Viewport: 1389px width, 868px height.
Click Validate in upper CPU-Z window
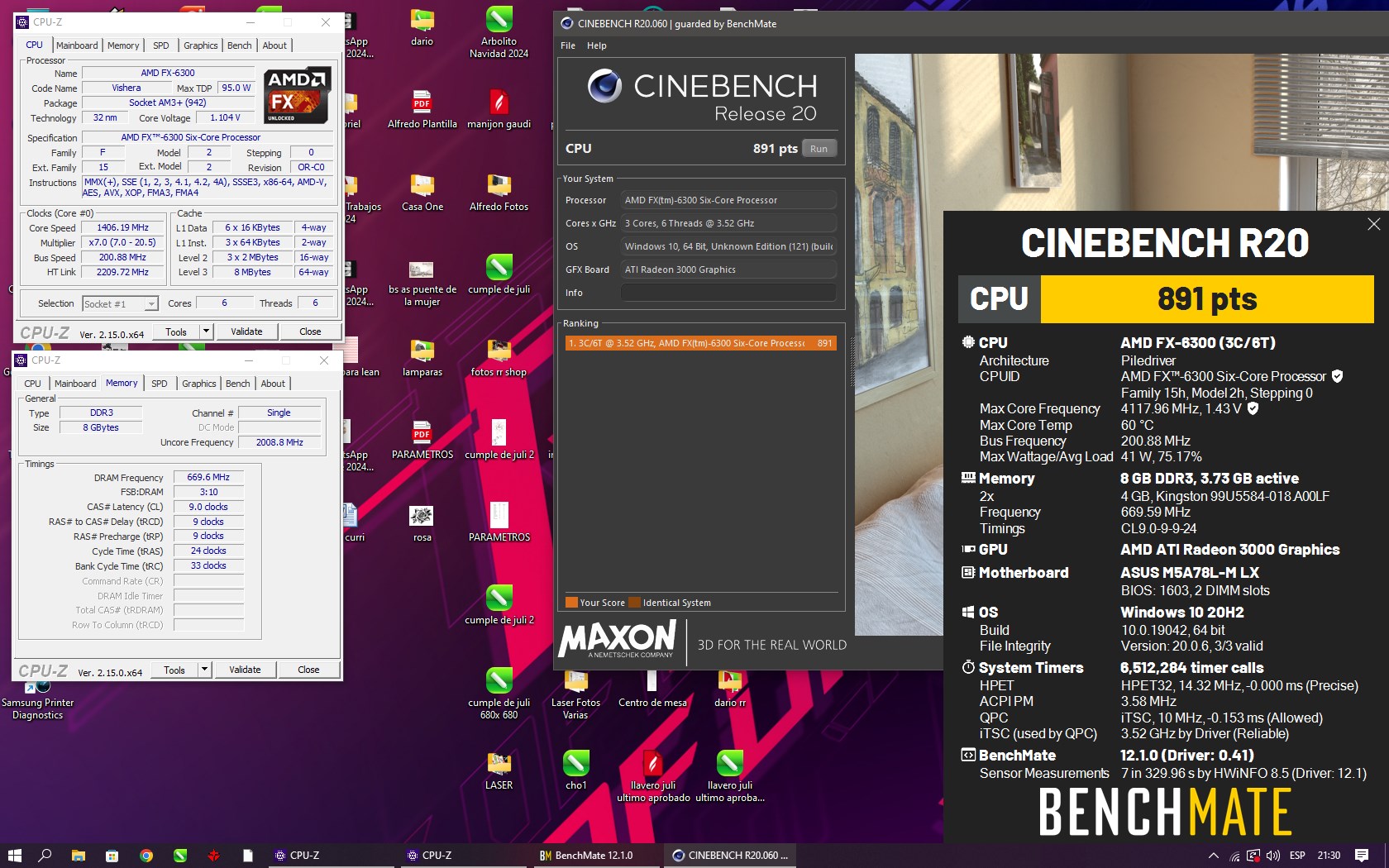[246, 331]
